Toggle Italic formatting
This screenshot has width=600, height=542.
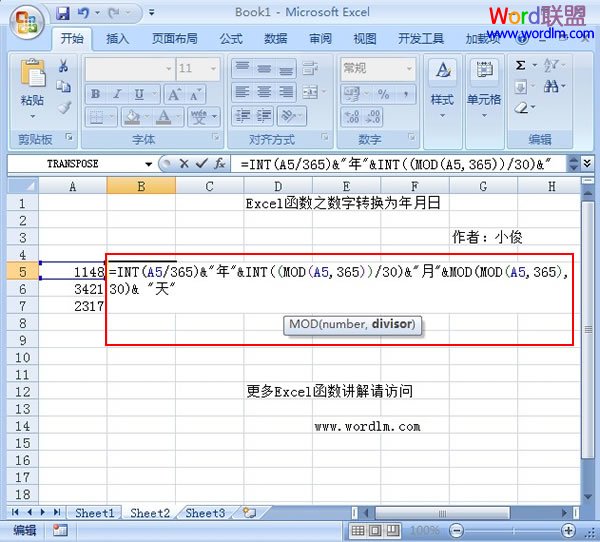pyautogui.click(x=117, y=94)
